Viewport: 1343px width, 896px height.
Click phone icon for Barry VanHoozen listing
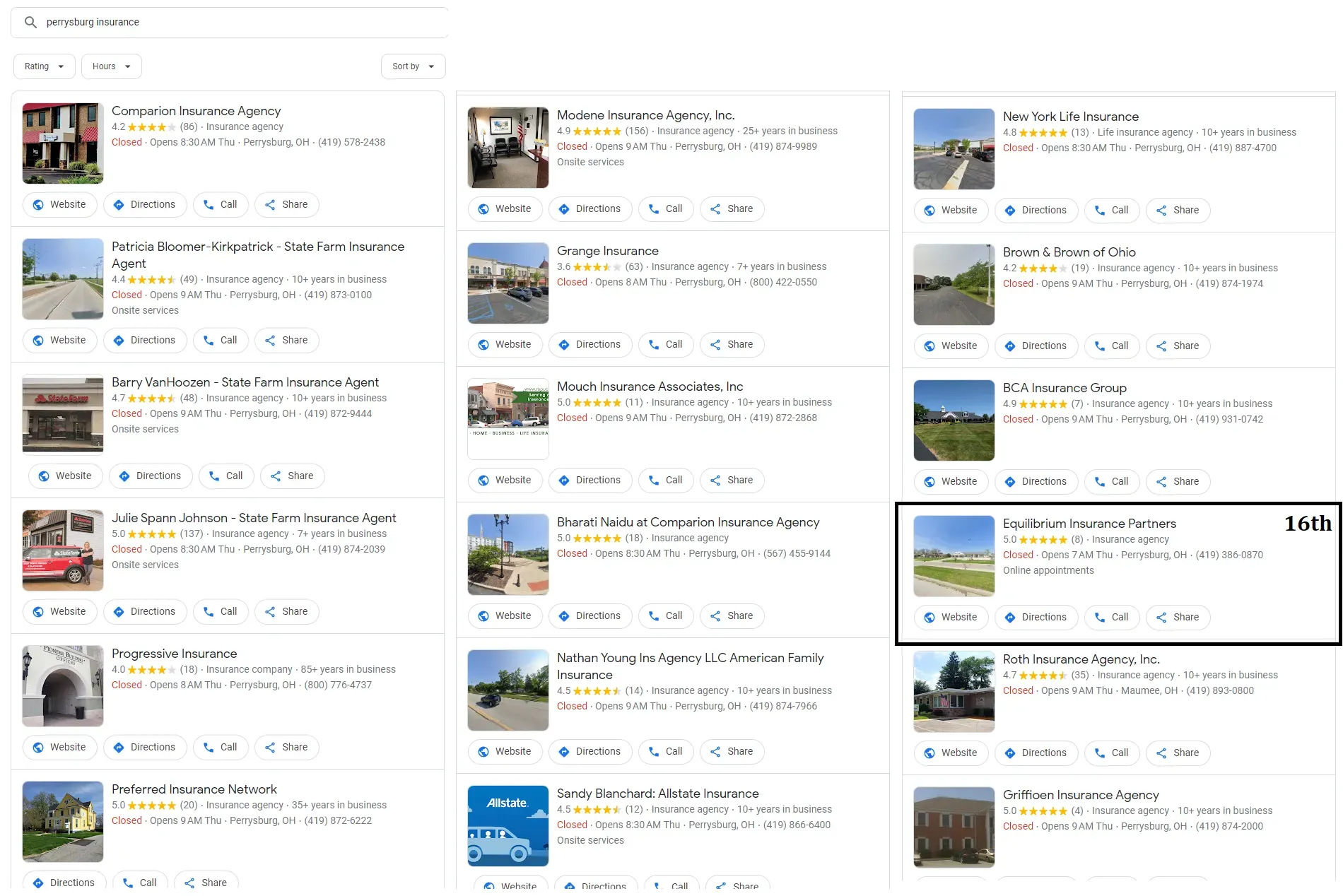214,476
